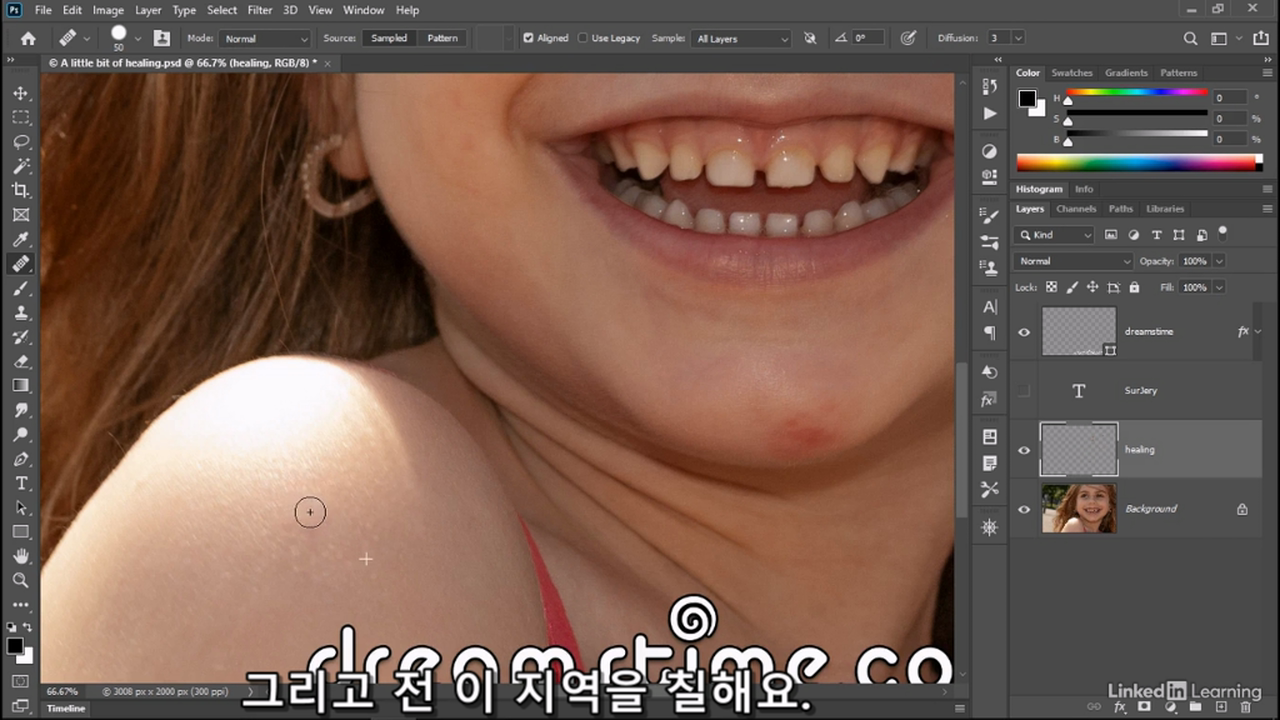Select the Gradient tool

coord(21,385)
